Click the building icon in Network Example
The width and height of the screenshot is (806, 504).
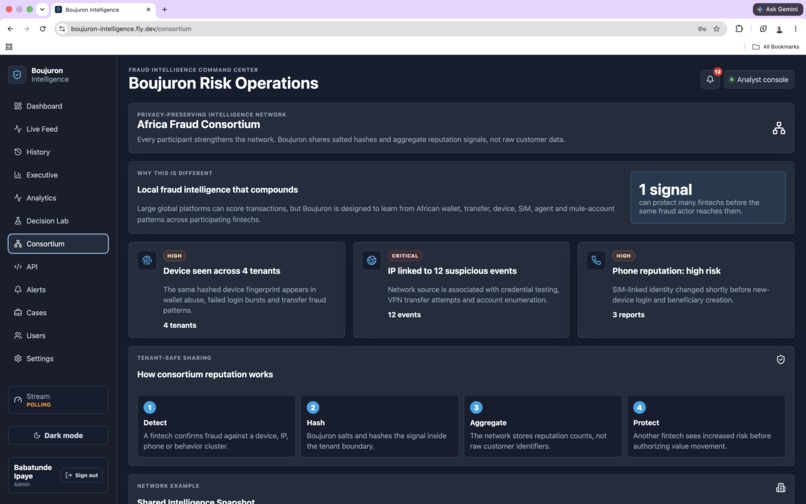click(x=780, y=488)
